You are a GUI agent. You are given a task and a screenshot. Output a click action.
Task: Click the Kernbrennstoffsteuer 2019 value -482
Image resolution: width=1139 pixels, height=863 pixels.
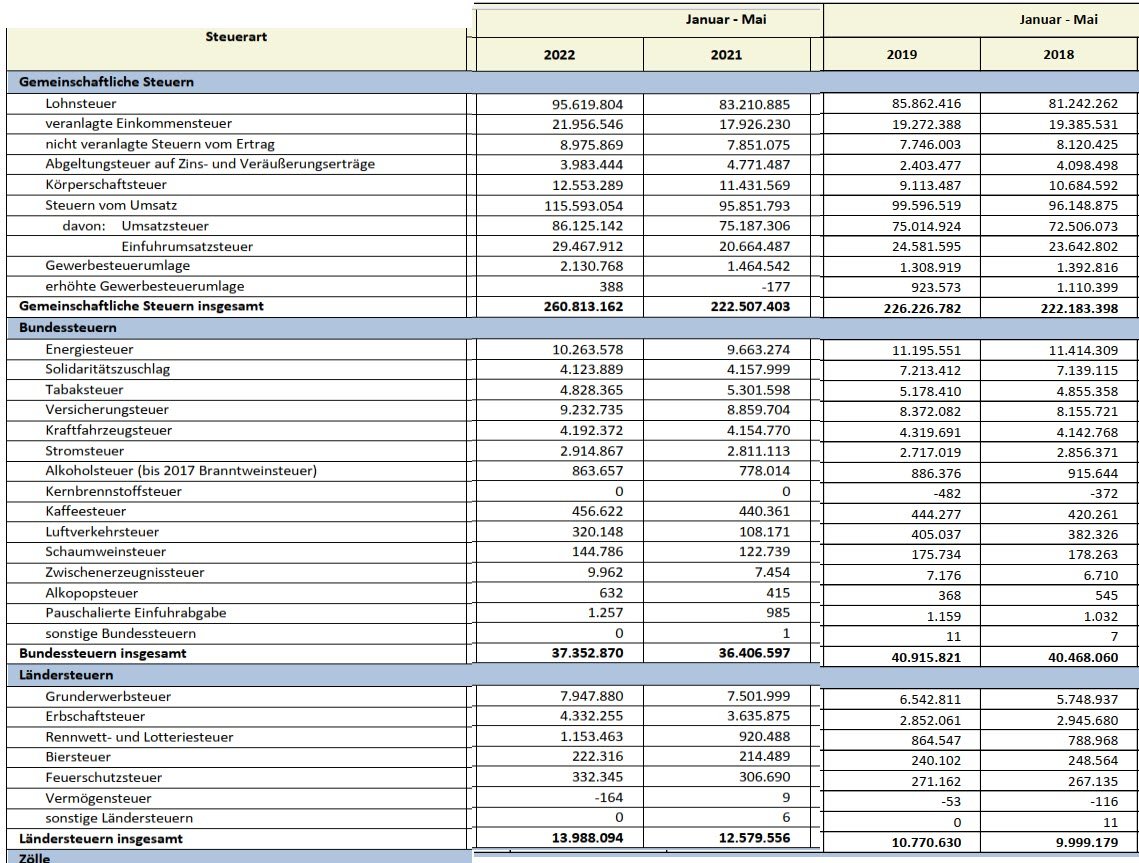[x=947, y=494]
